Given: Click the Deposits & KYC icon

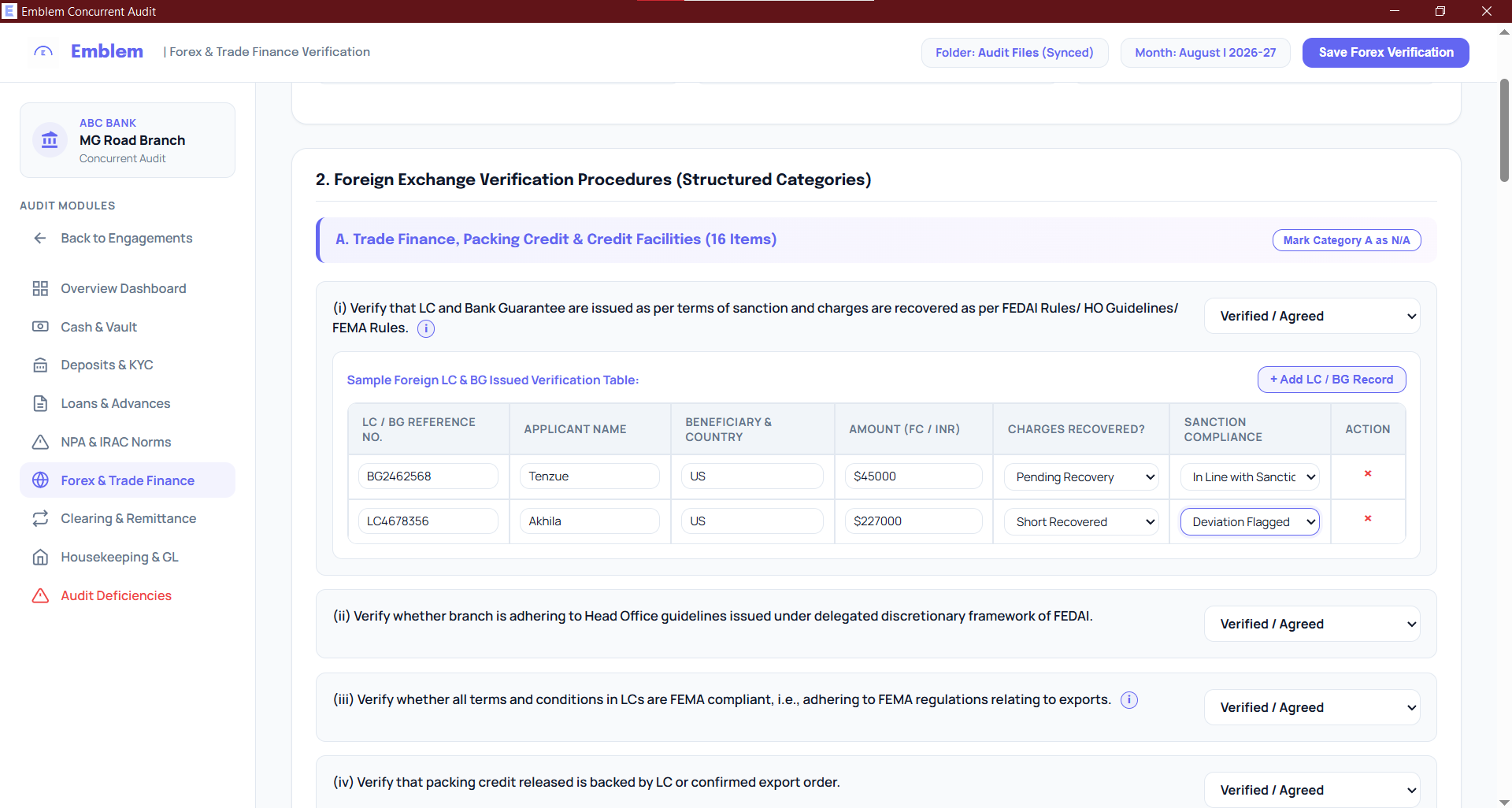Looking at the screenshot, I should coord(40,365).
